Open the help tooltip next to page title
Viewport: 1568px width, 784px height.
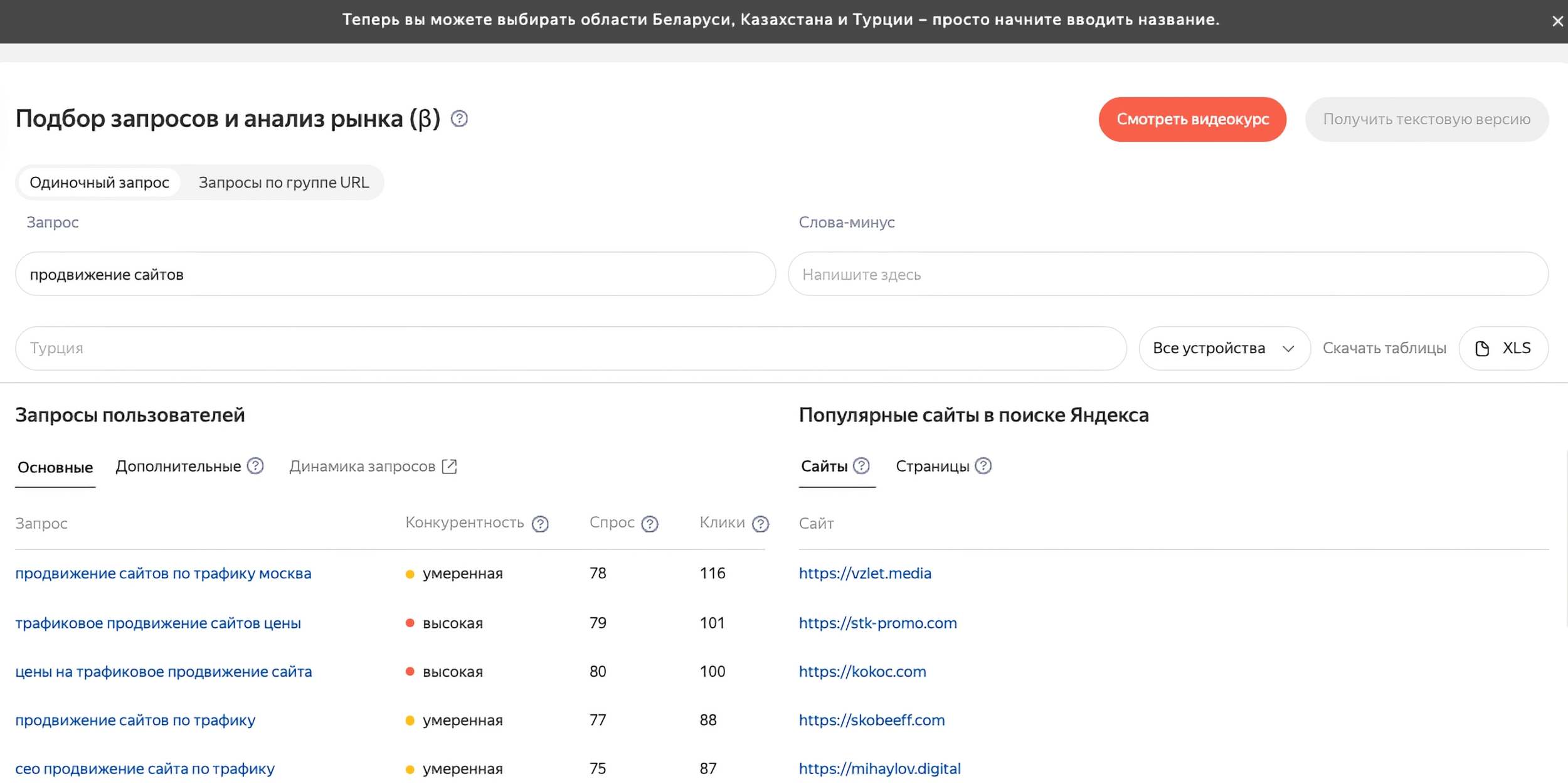pyautogui.click(x=458, y=119)
